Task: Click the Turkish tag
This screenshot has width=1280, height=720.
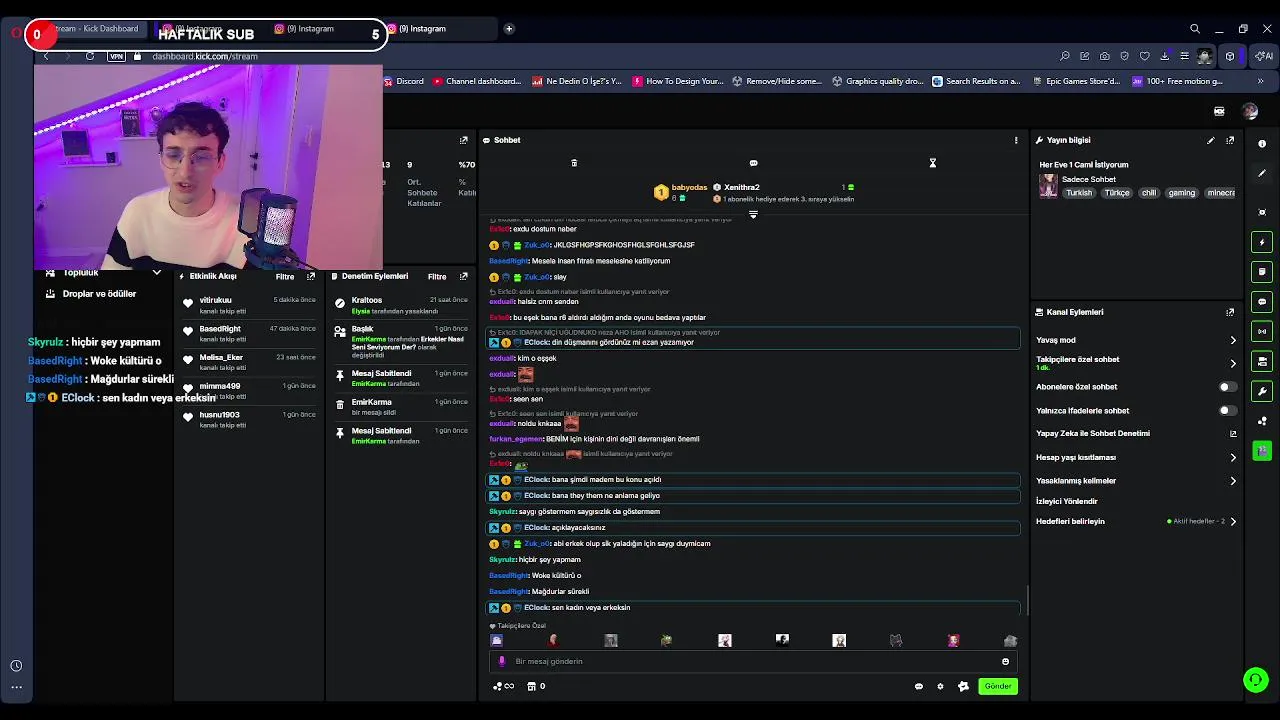Action: (x=1079, y=193)
